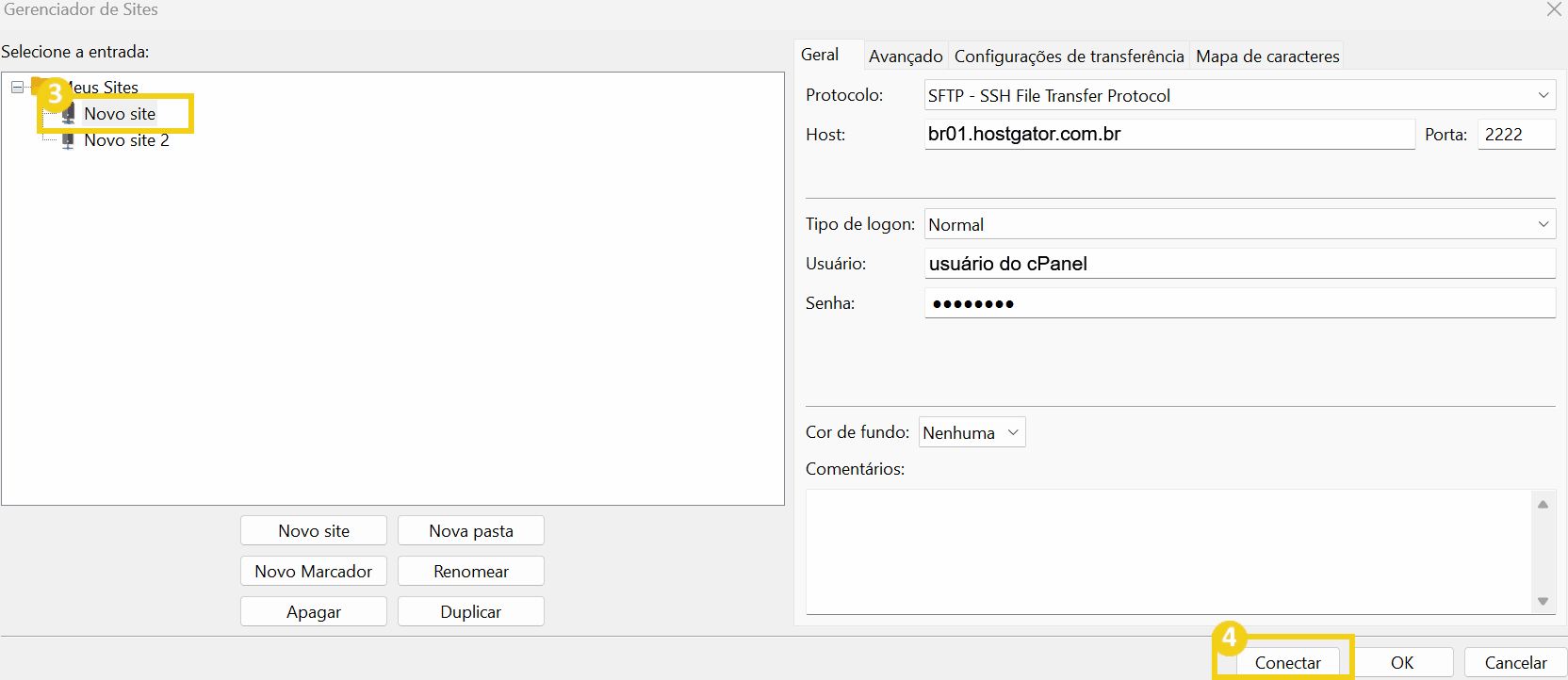Click the Novo Marcador button

(x=314, y=572)
